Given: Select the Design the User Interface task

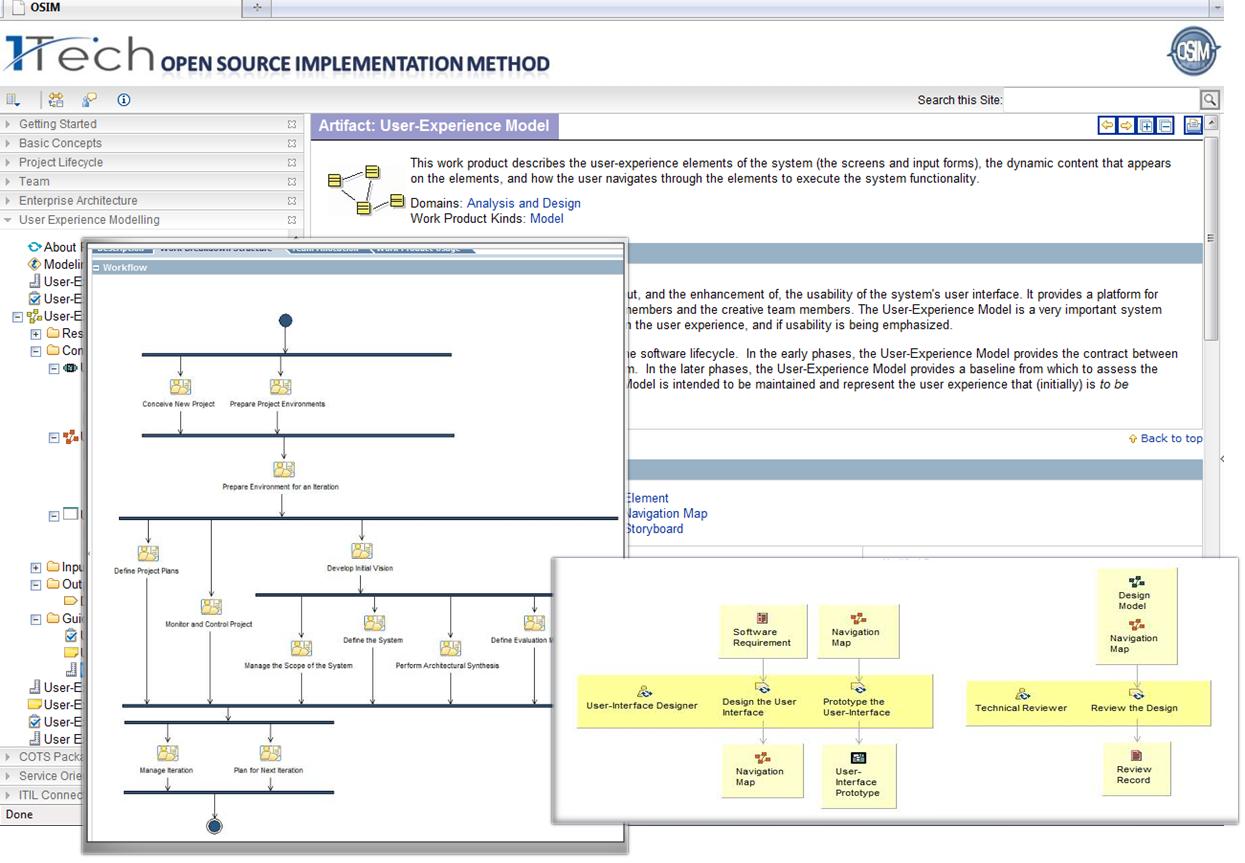Looking at the screenshot, I should click(x=759, y=700).
